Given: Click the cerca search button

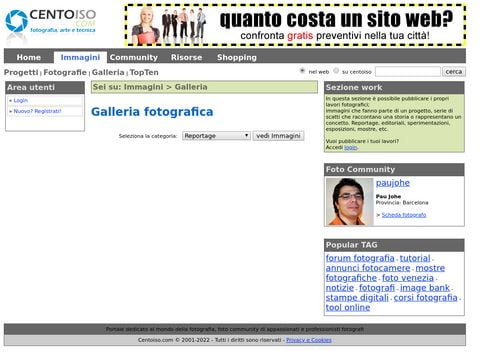Looking at the screenshot, I should tap(454, 71).
